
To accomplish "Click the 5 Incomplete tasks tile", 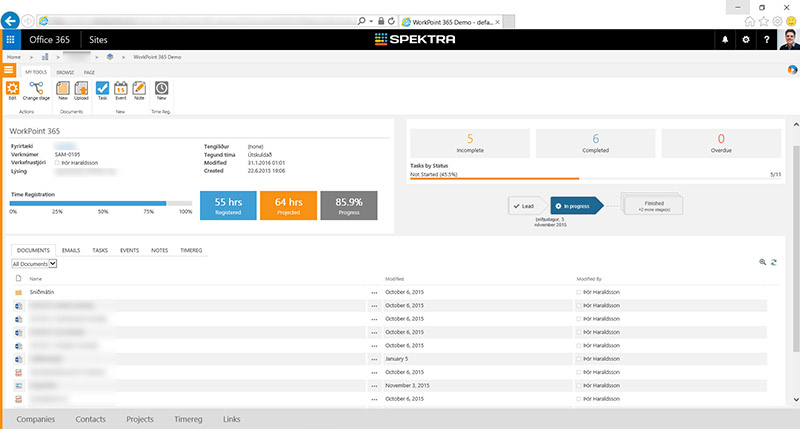I will [x=470, y=143].
